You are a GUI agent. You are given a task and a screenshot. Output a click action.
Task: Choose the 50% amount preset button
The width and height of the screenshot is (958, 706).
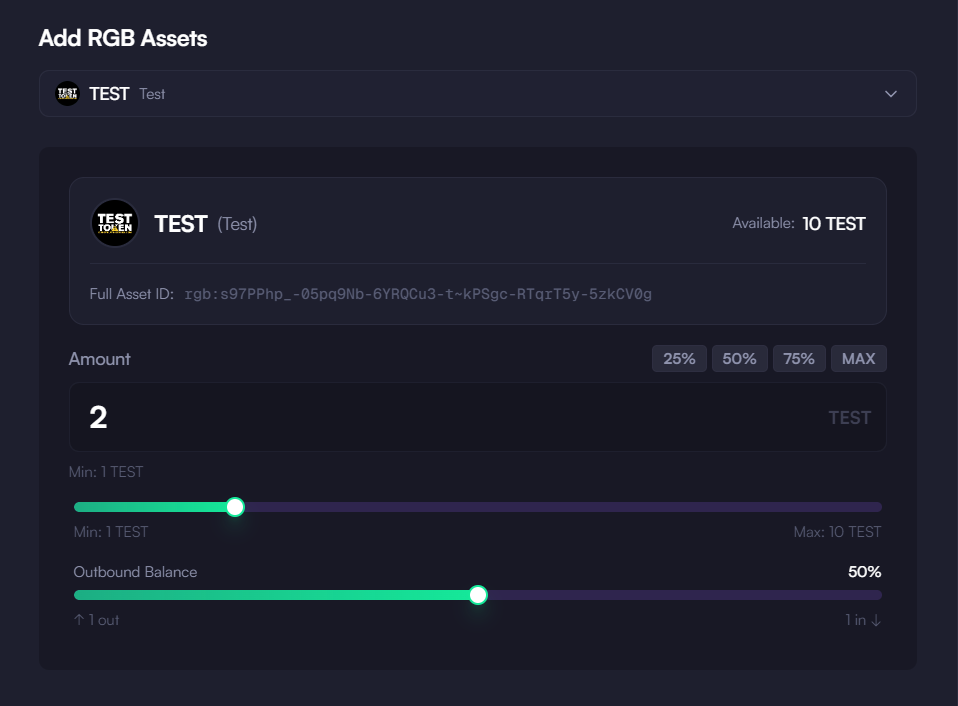point(739,358)
